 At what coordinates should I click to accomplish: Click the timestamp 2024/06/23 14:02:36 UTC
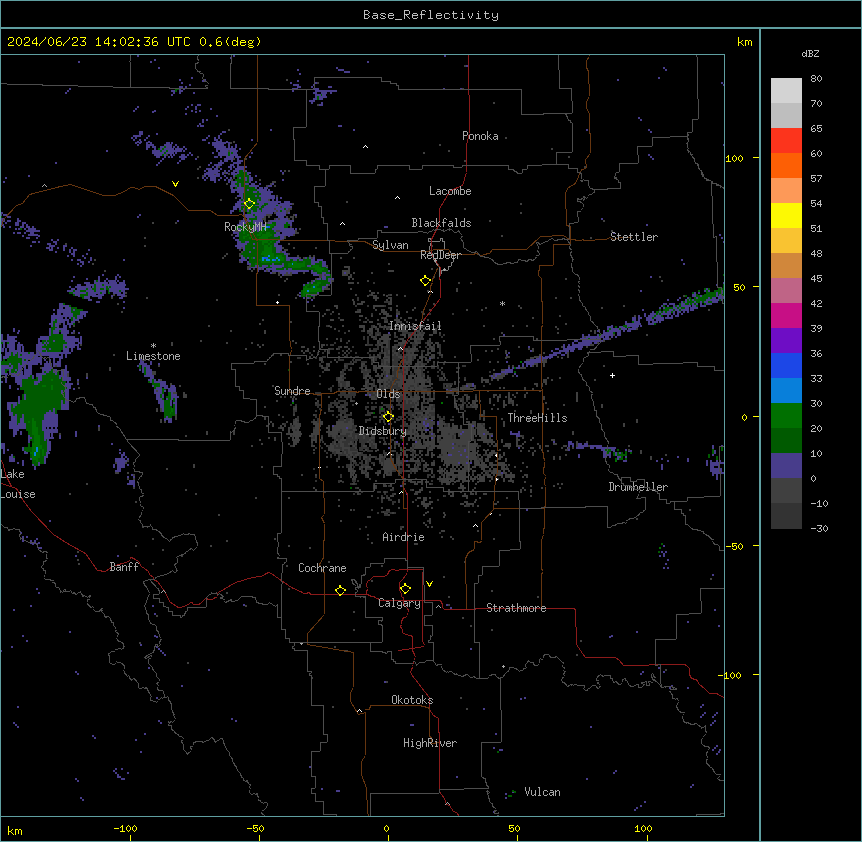99,42
